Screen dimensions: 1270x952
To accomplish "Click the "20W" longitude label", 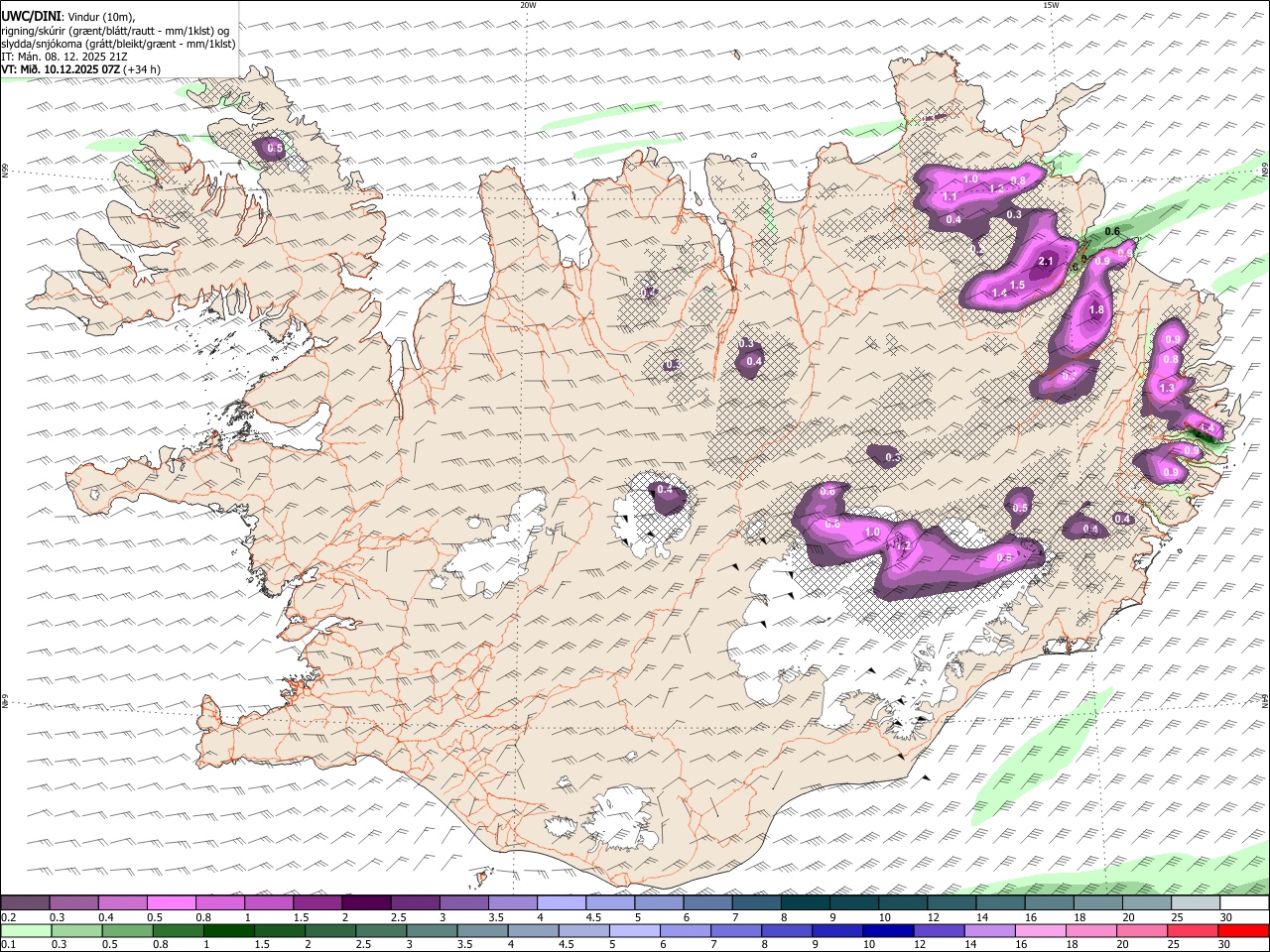I will [528, 5].
